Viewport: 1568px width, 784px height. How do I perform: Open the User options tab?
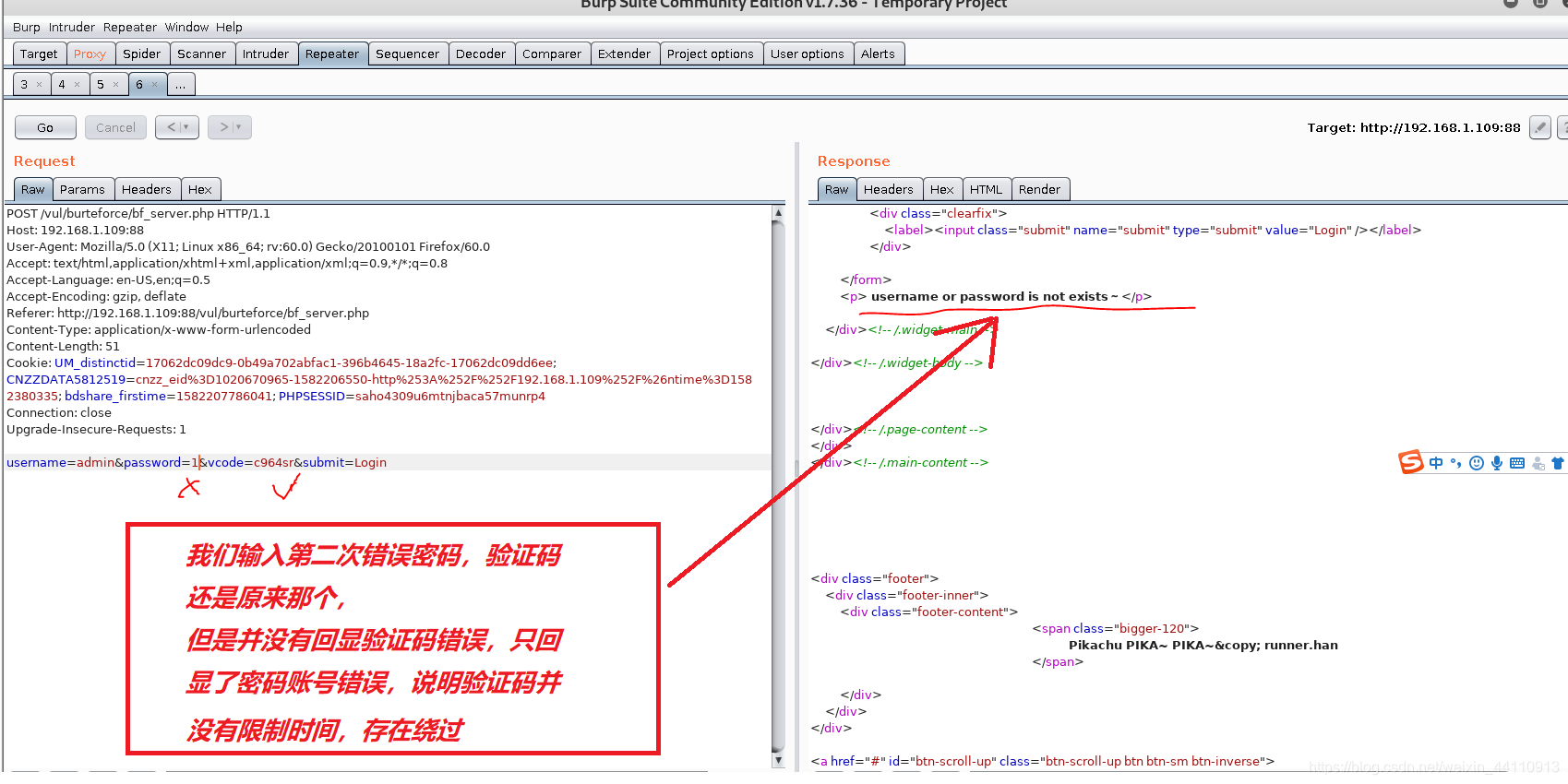[x=808, y=53]
